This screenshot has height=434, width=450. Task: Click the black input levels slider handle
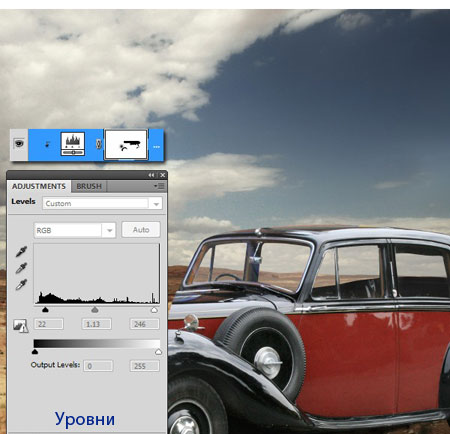pos(45,310)
